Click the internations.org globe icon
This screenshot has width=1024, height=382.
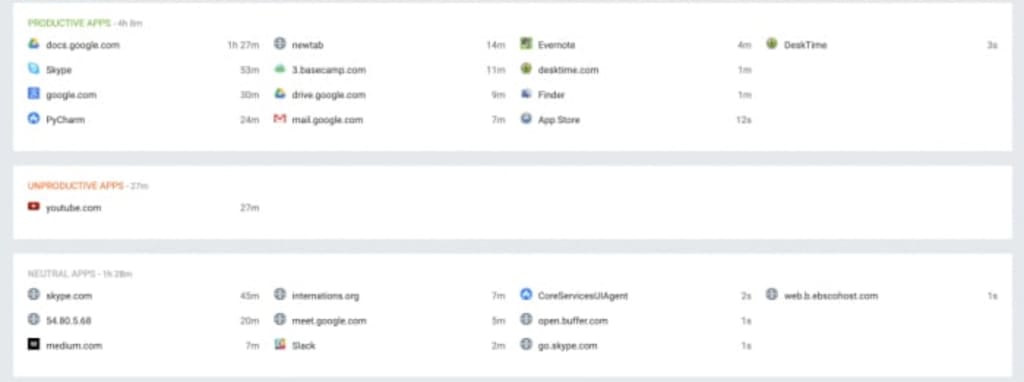280,294
